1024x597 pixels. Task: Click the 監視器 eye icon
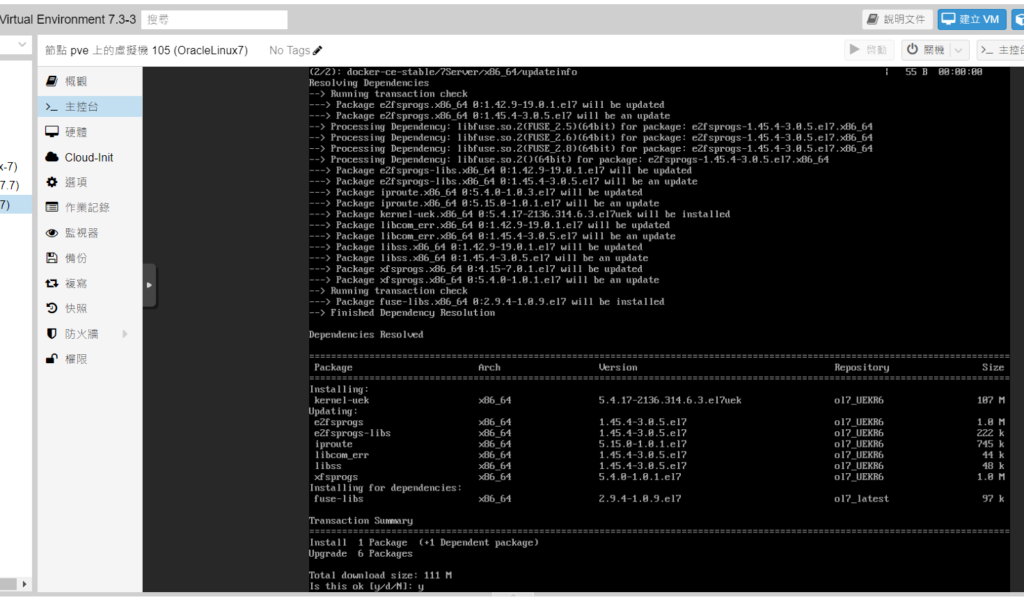52,233
